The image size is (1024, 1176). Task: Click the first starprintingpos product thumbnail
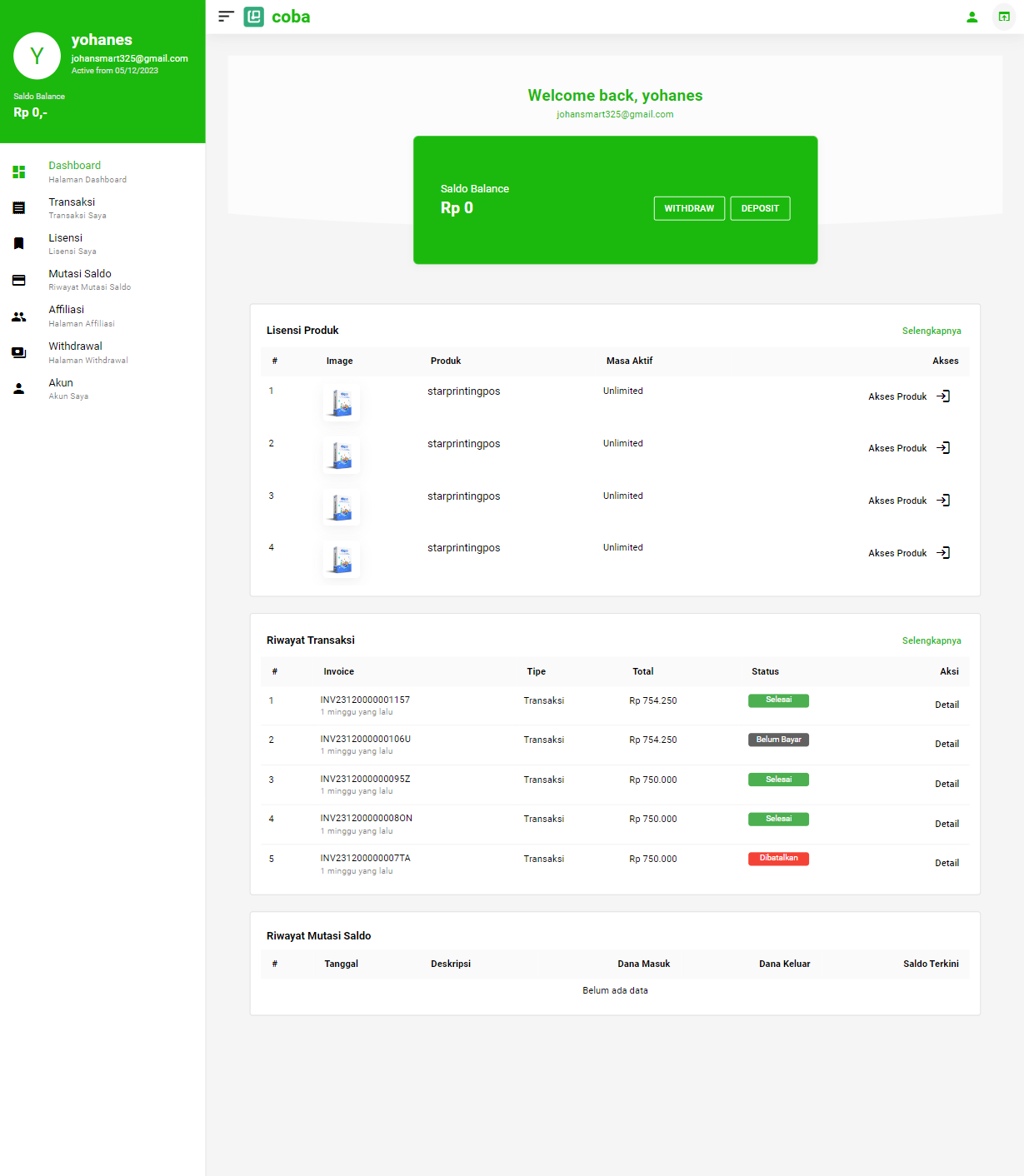pos(342,402)
